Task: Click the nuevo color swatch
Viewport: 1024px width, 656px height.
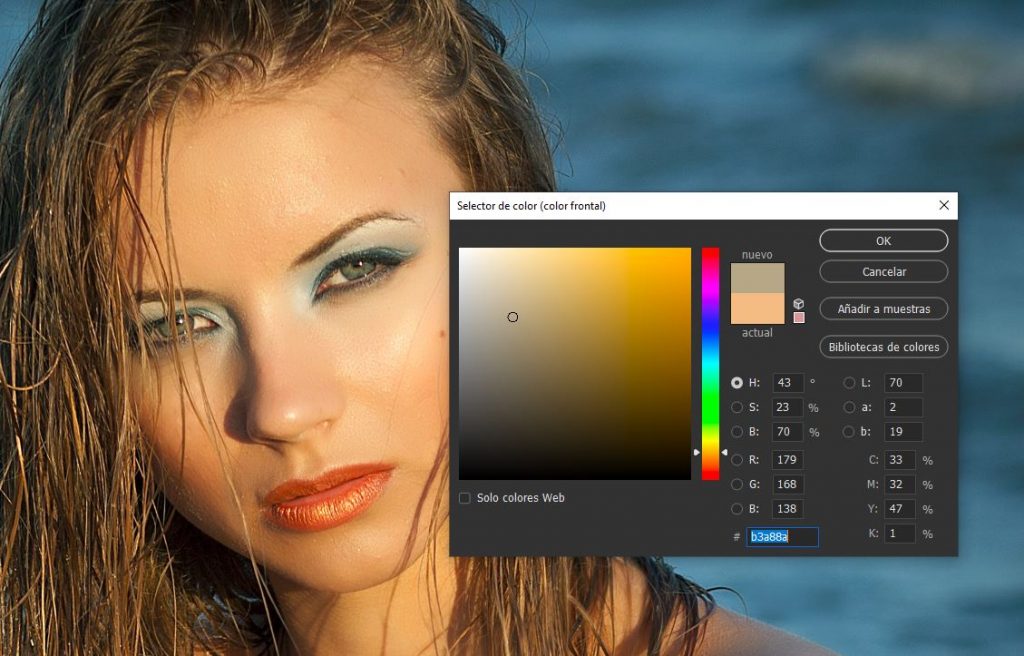Action: 757,278
